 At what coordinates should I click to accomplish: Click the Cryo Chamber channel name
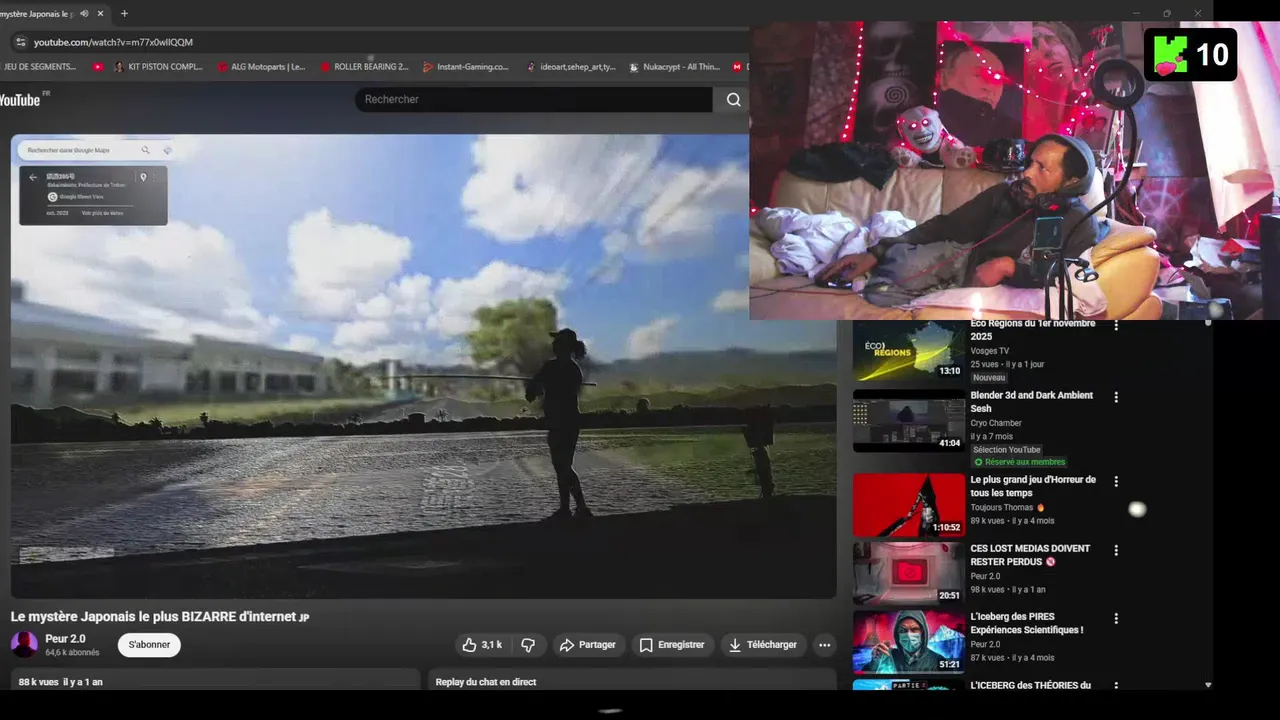coord(996,423)
